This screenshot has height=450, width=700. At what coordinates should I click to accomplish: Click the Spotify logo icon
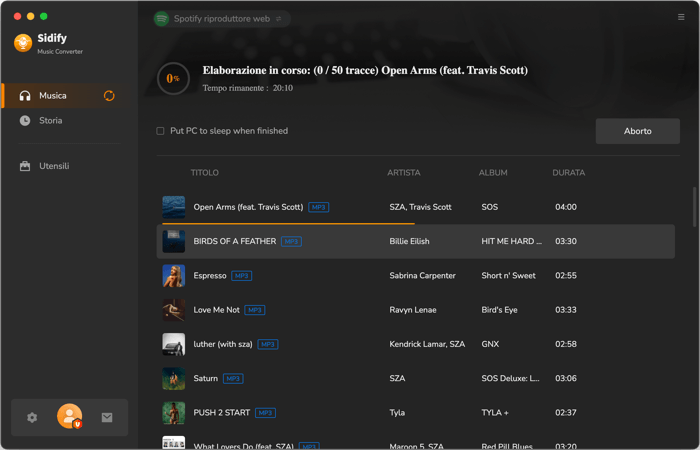[161, 19]
